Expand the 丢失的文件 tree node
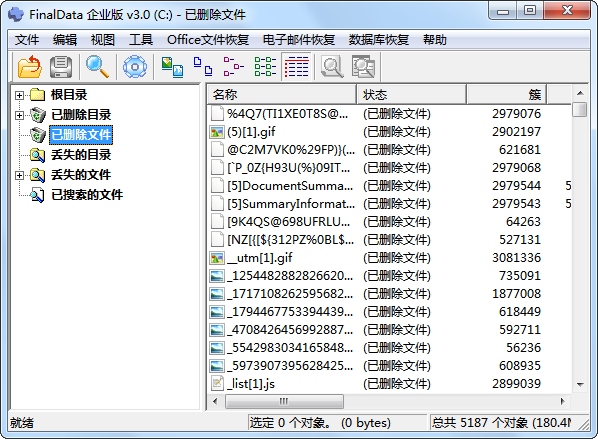Image resolution: width=598 pixels, height=439 pixels. [19, 175]
